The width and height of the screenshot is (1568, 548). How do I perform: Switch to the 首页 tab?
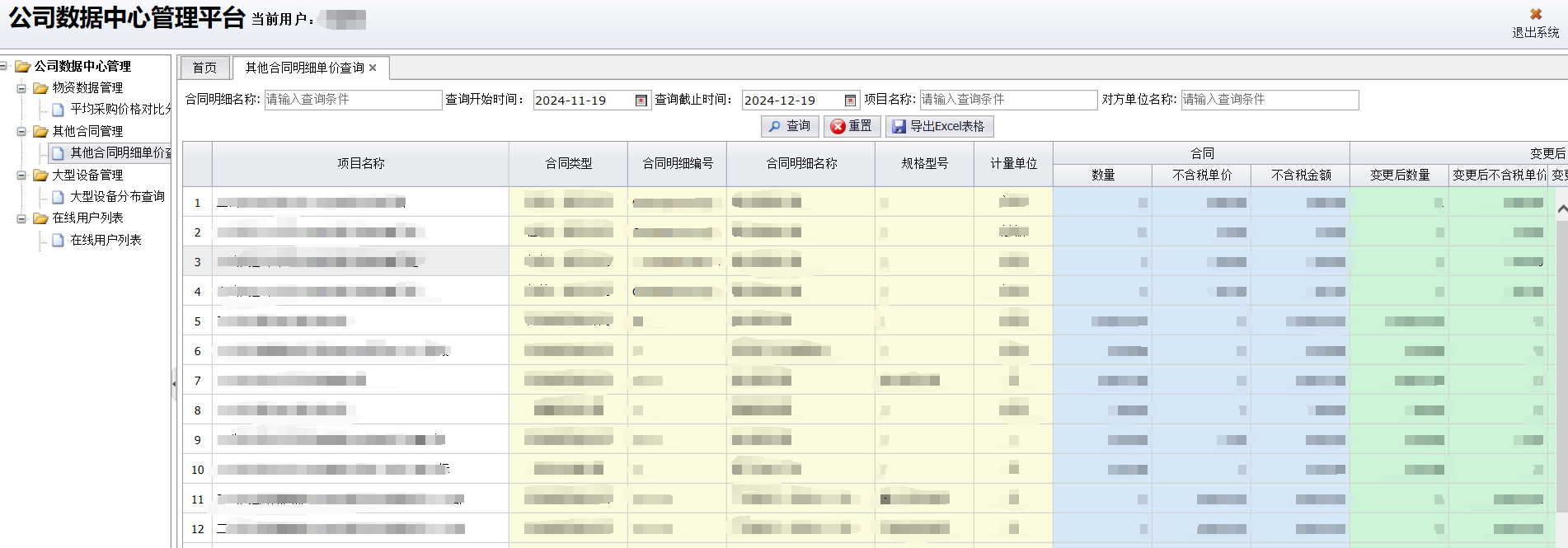[x=204, y=68]
